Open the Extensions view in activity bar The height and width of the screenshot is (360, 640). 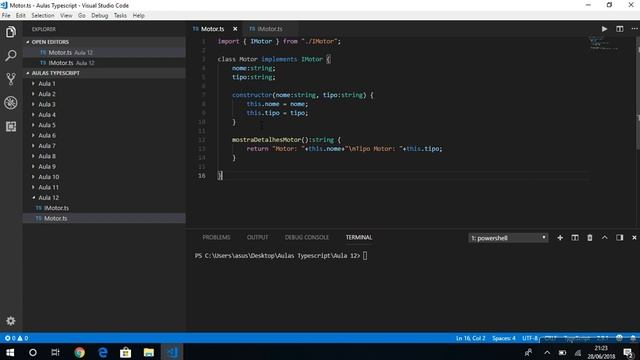click(x=11, y=126)
